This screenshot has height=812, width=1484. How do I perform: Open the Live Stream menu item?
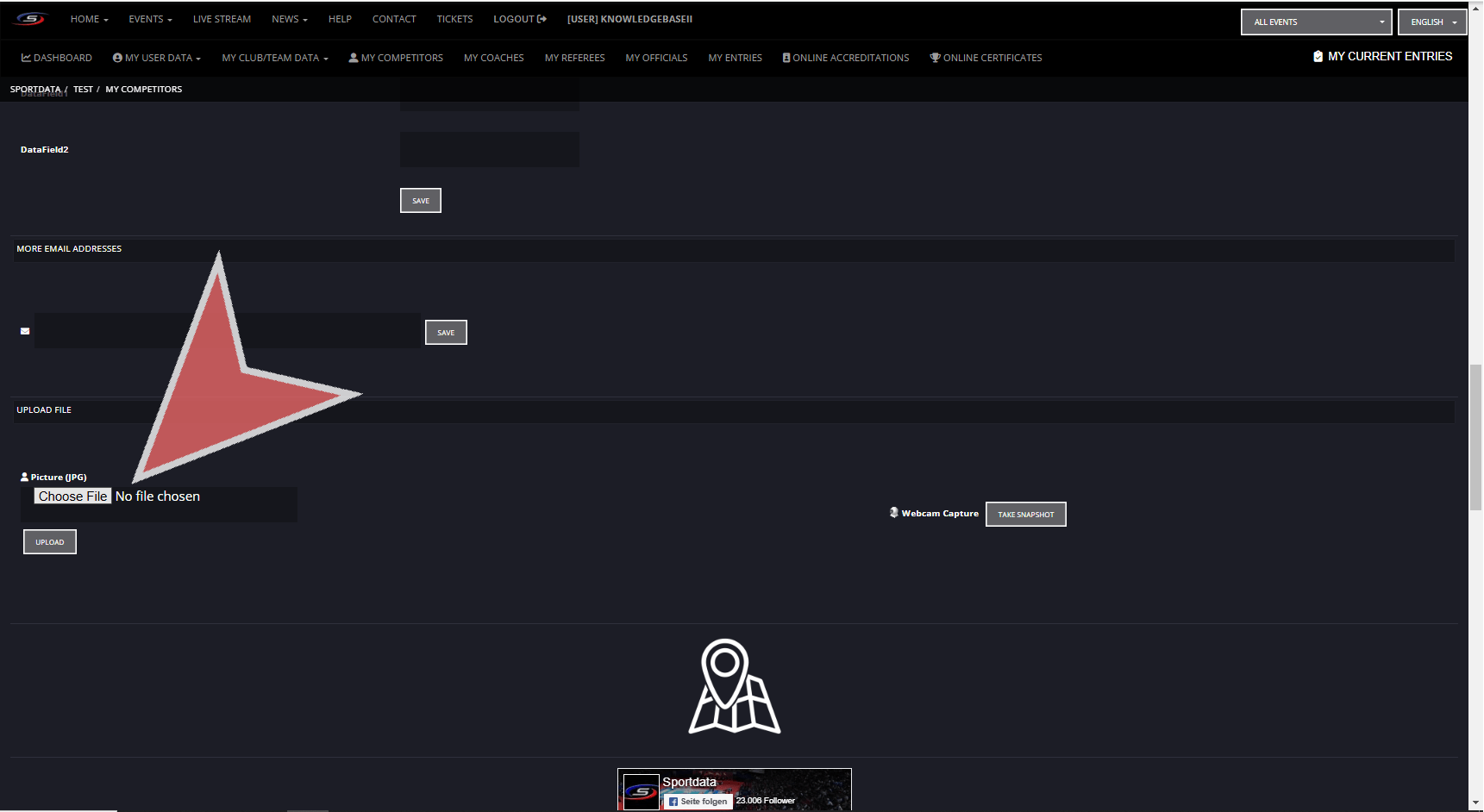click(222, 19)
